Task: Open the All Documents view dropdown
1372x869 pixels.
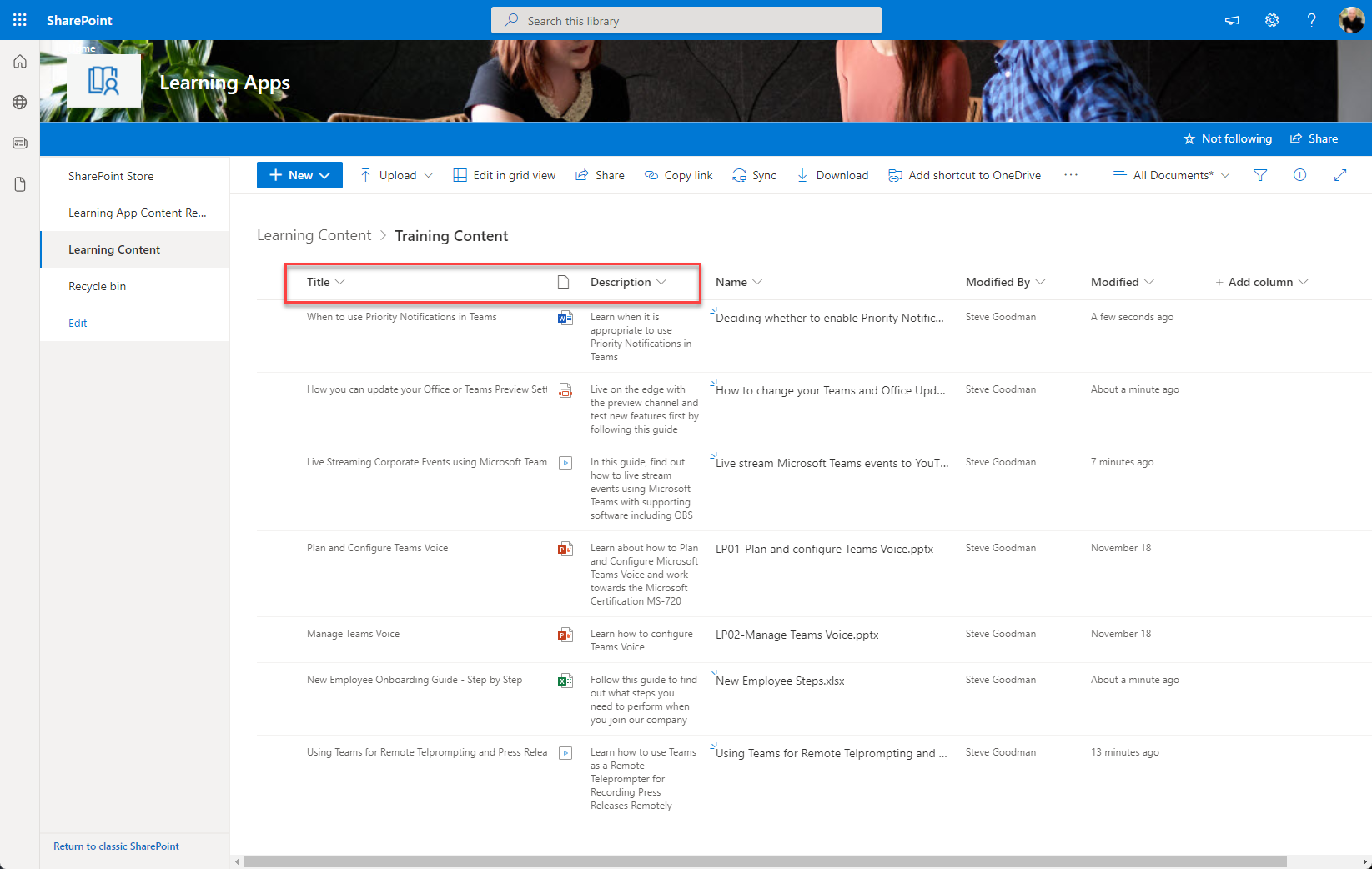Action: tap(1171, 175)
